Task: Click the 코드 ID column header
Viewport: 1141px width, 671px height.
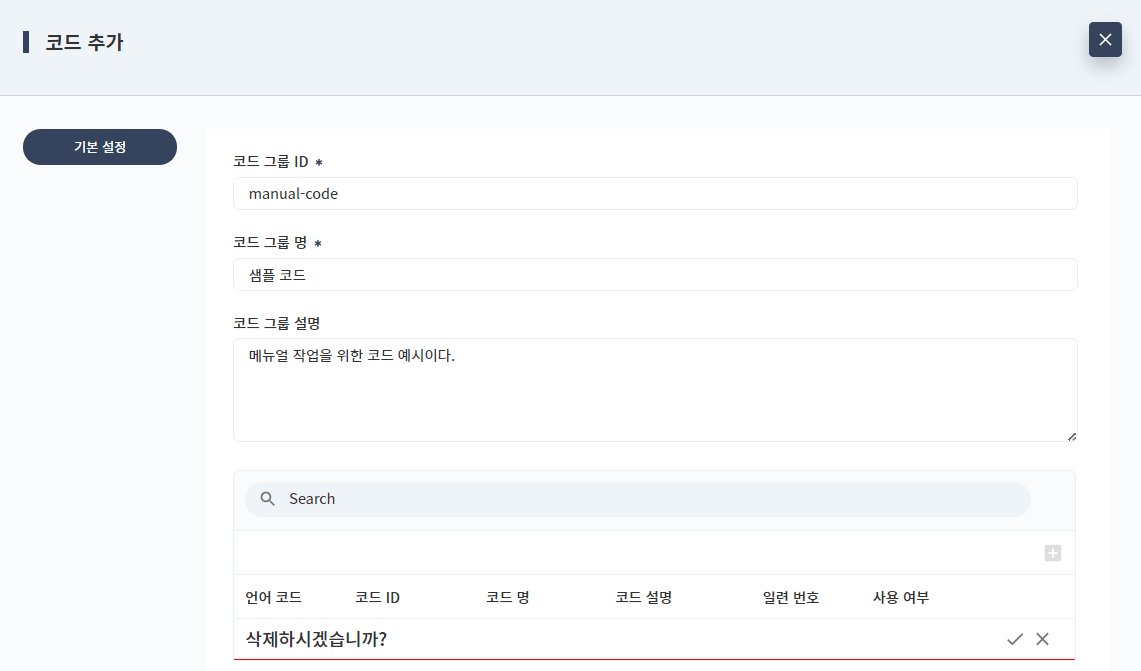Action: click(377, 597)
